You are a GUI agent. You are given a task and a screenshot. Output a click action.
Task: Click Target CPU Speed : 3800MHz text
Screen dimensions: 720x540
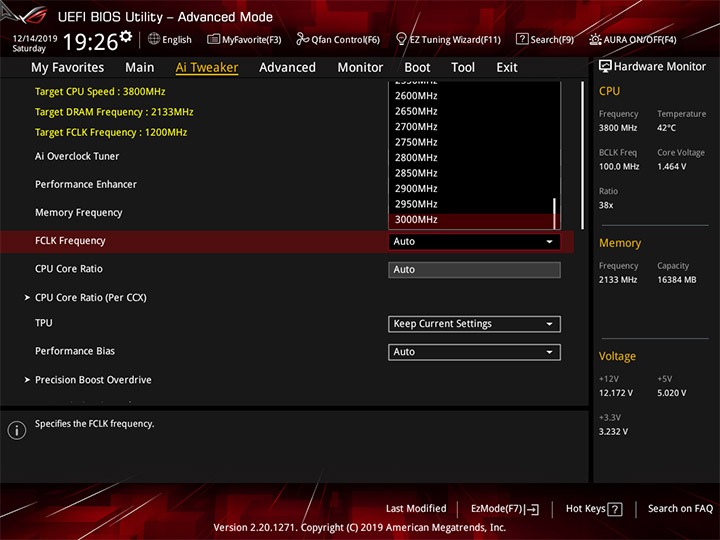(100, 91)
